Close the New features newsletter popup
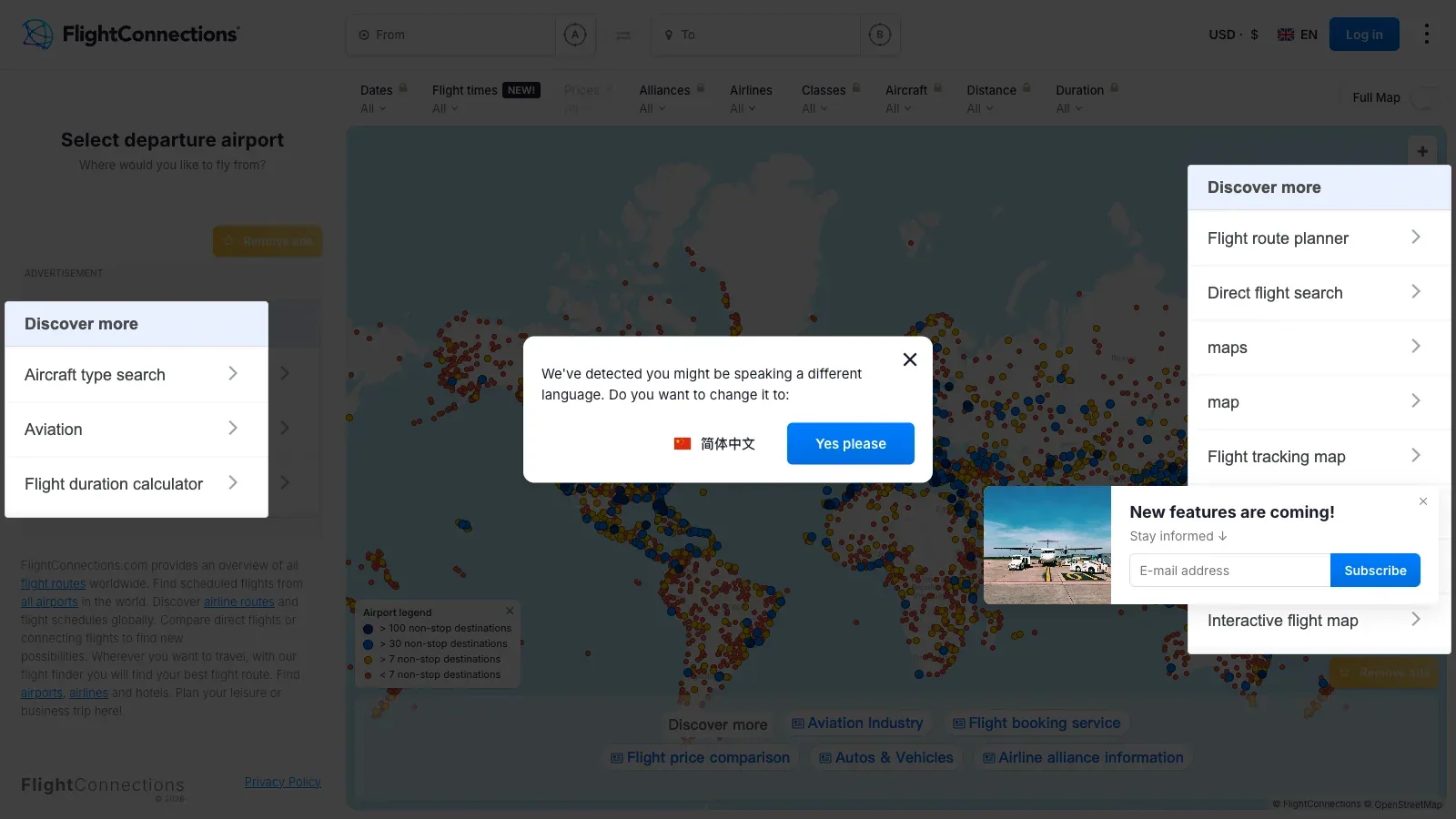1456x819 pixels. click(1423, 501)
